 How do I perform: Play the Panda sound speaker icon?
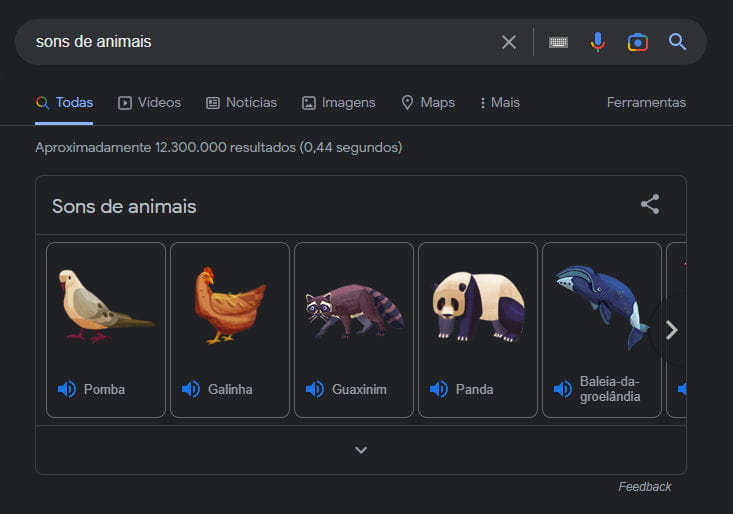438,389
